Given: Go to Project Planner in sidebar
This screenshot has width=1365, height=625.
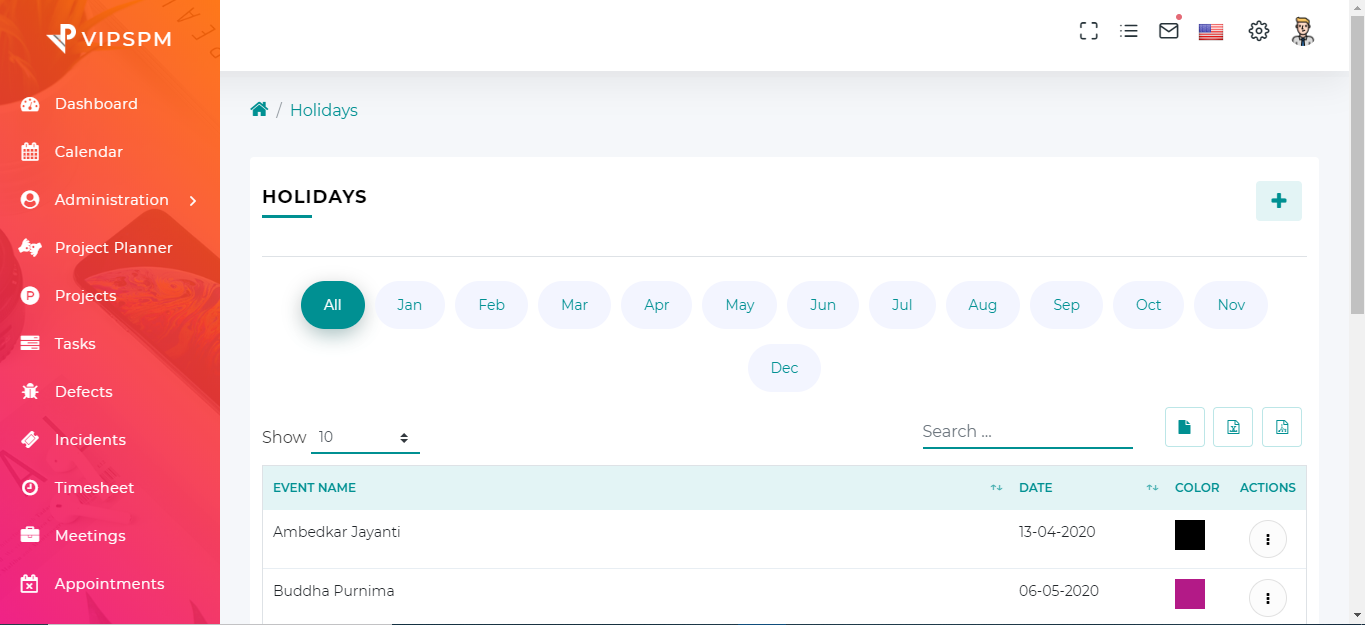Looking at the screenshot, I should click(x=113, y=248).
